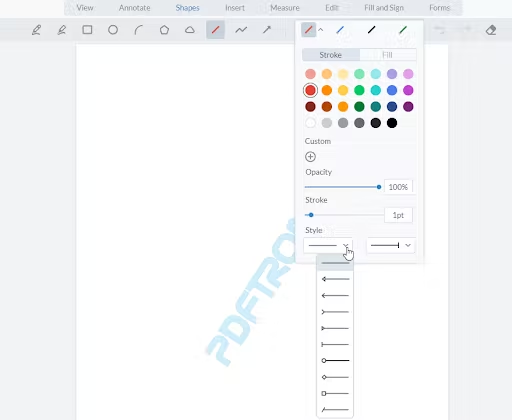Open the line end style dropdown

coord(391,245)
